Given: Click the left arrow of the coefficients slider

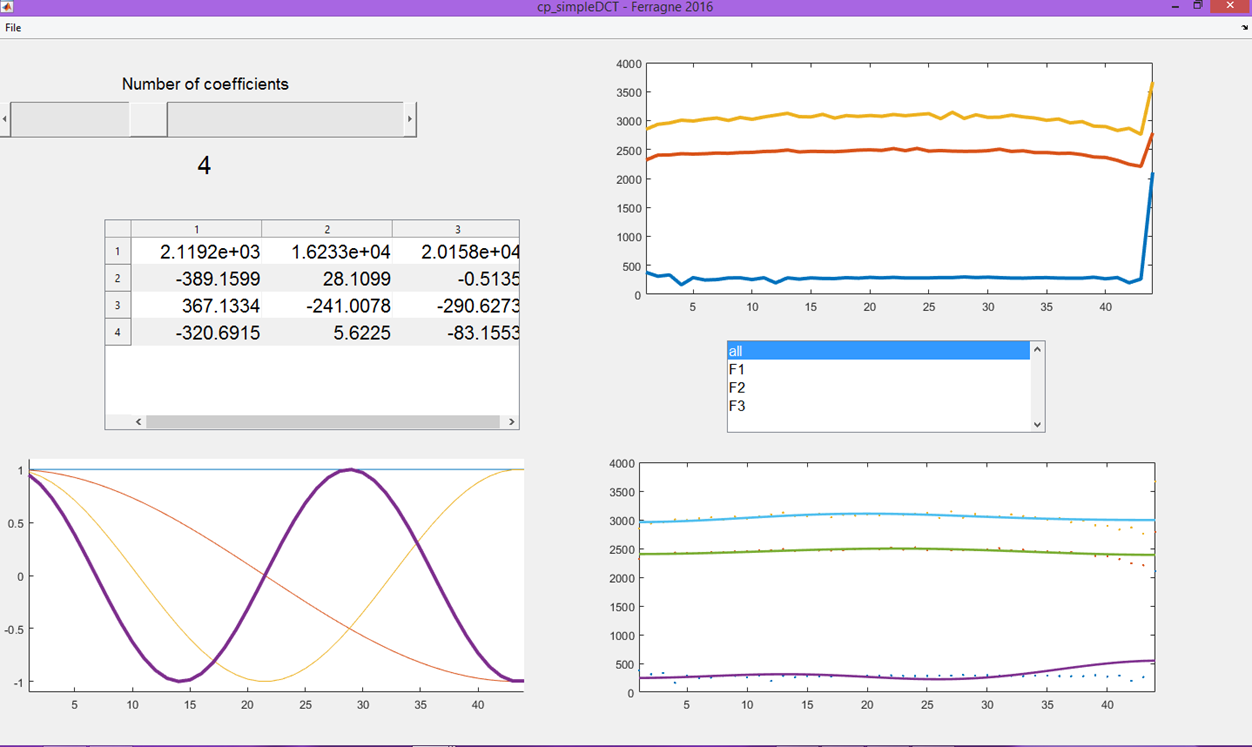Looking at the screenshot, I should [4, 118].
